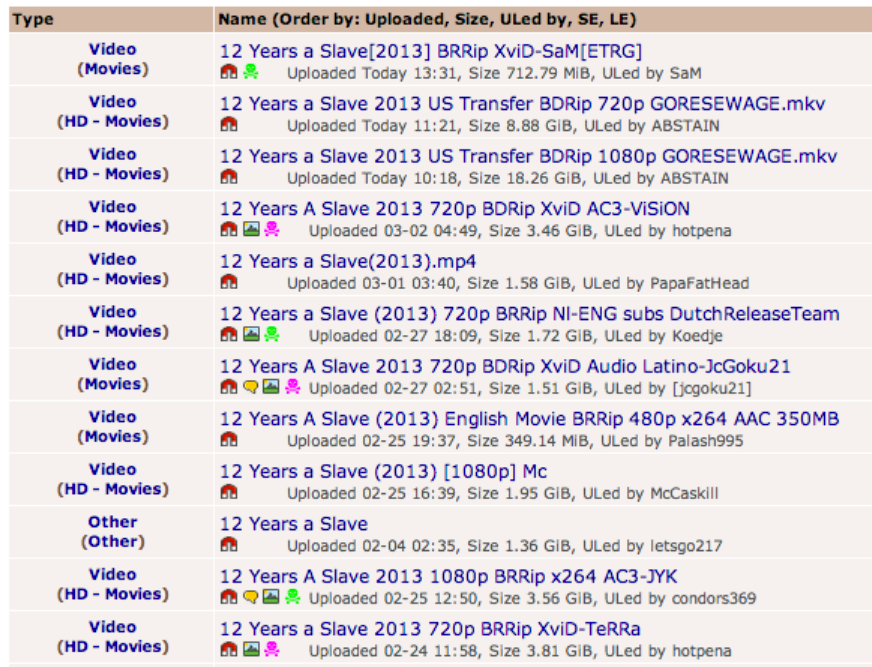
Task: Click '(Movies)' category in SaM[ETRG] row
Action: (113, 68)
